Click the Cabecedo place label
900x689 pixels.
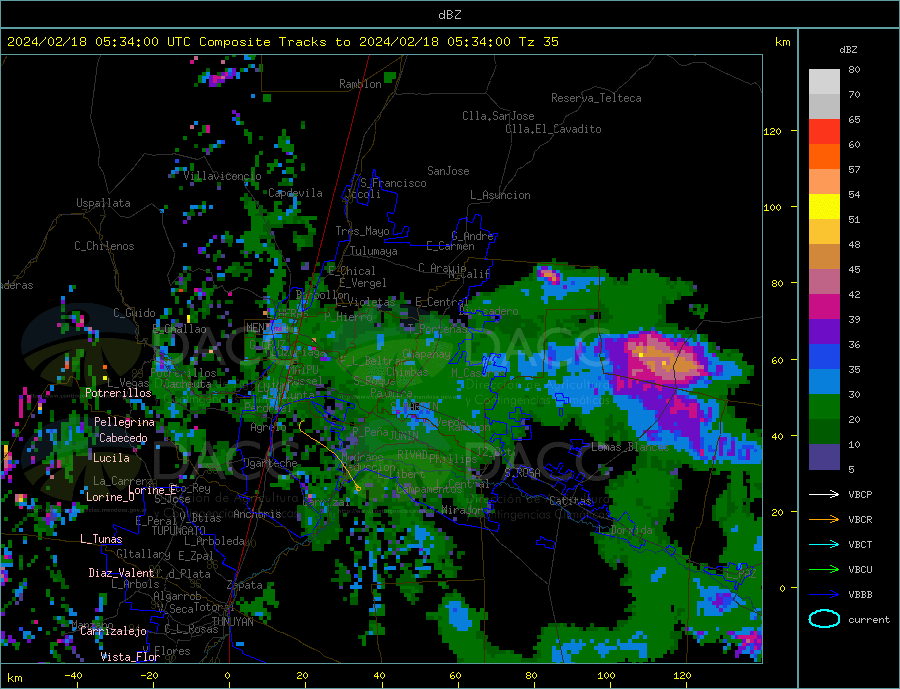(123, 438)
